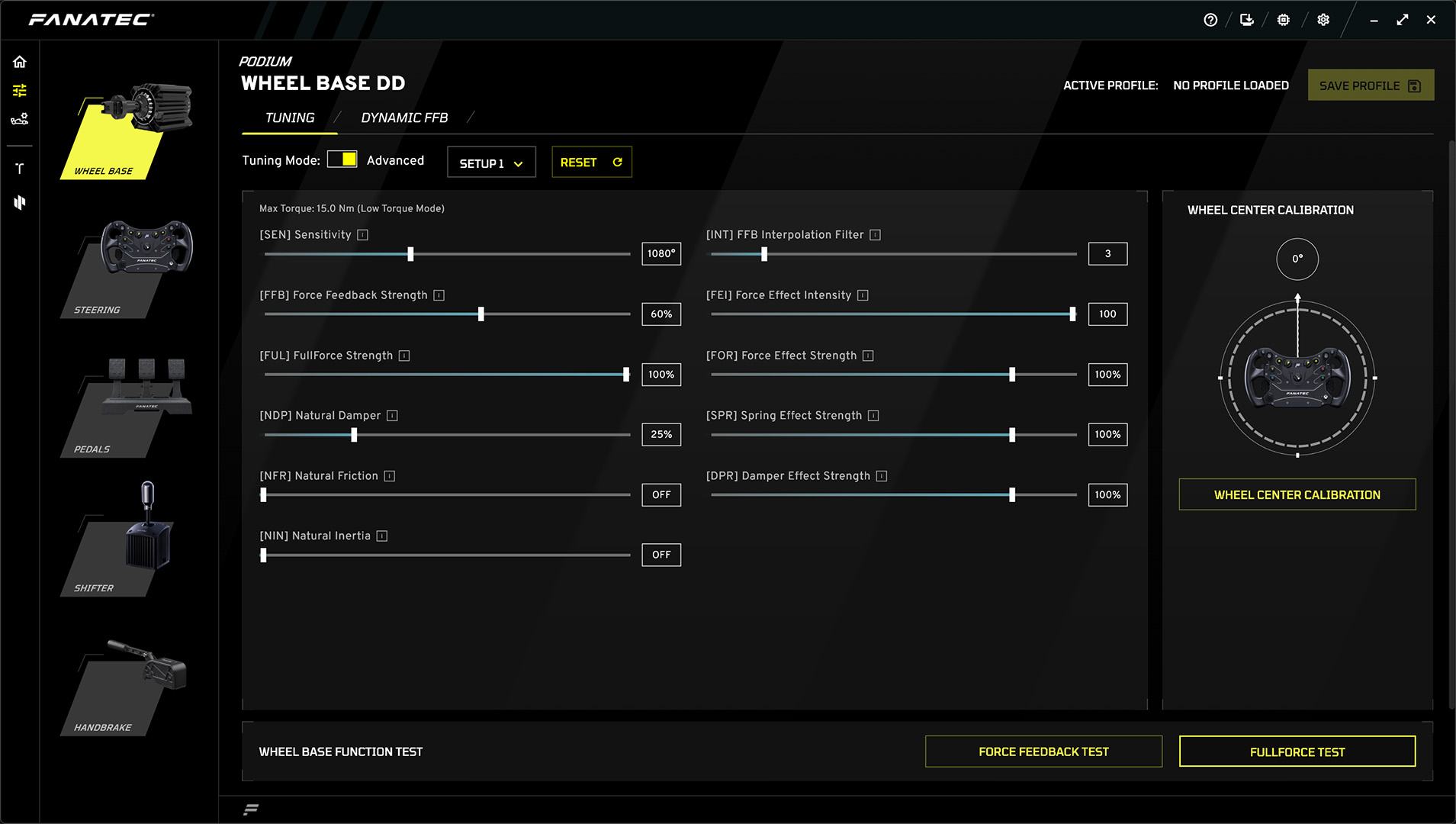Click the FullForce Strength slider handle
This screenshot has width=1456, height=824.
click(x=626, y=375)
